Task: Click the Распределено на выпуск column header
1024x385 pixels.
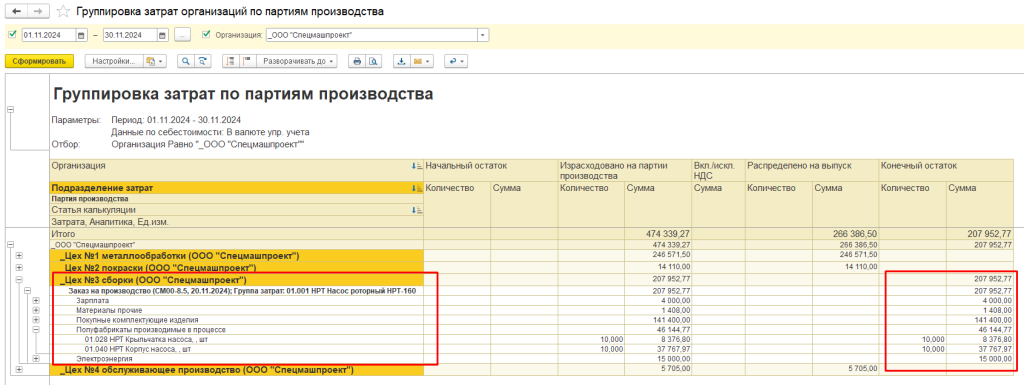Action: [812, 171]
